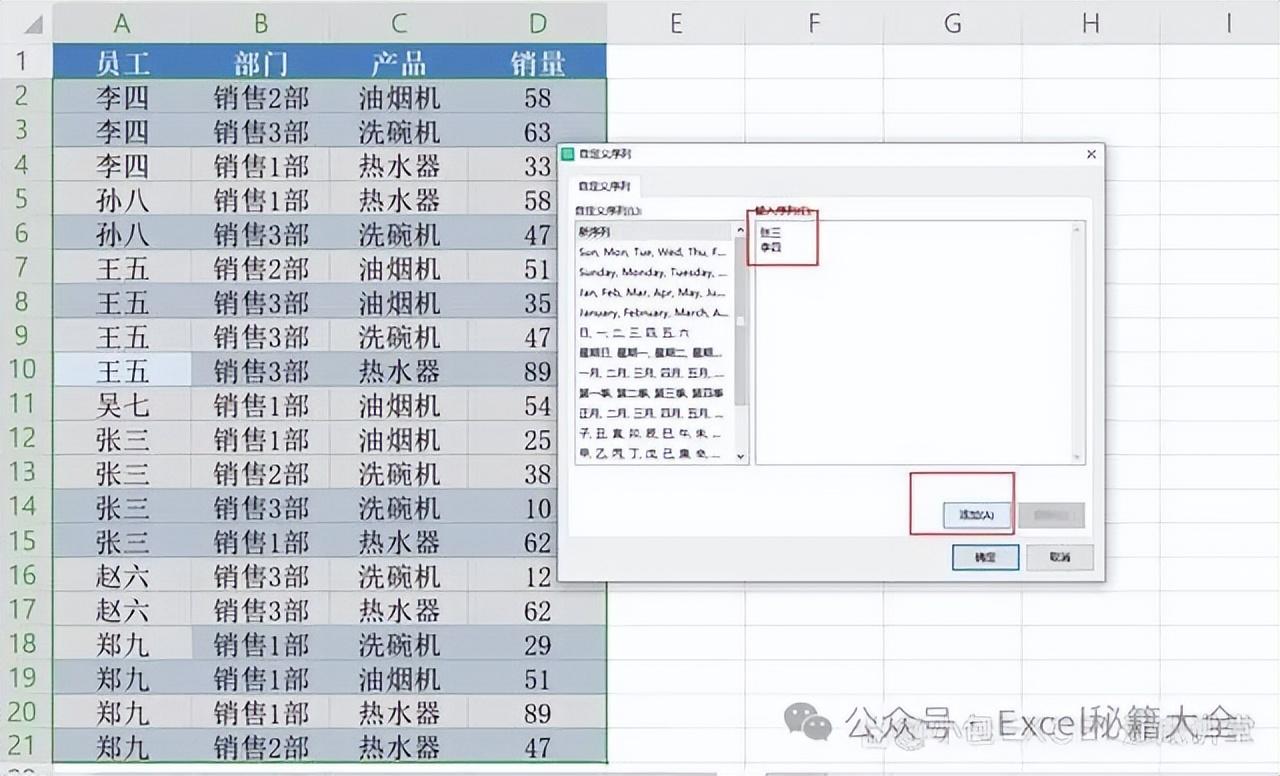Click the input box's top scrollbar arrow
The height and width of the screenshot is (776, 1280).
(1077, 229)
